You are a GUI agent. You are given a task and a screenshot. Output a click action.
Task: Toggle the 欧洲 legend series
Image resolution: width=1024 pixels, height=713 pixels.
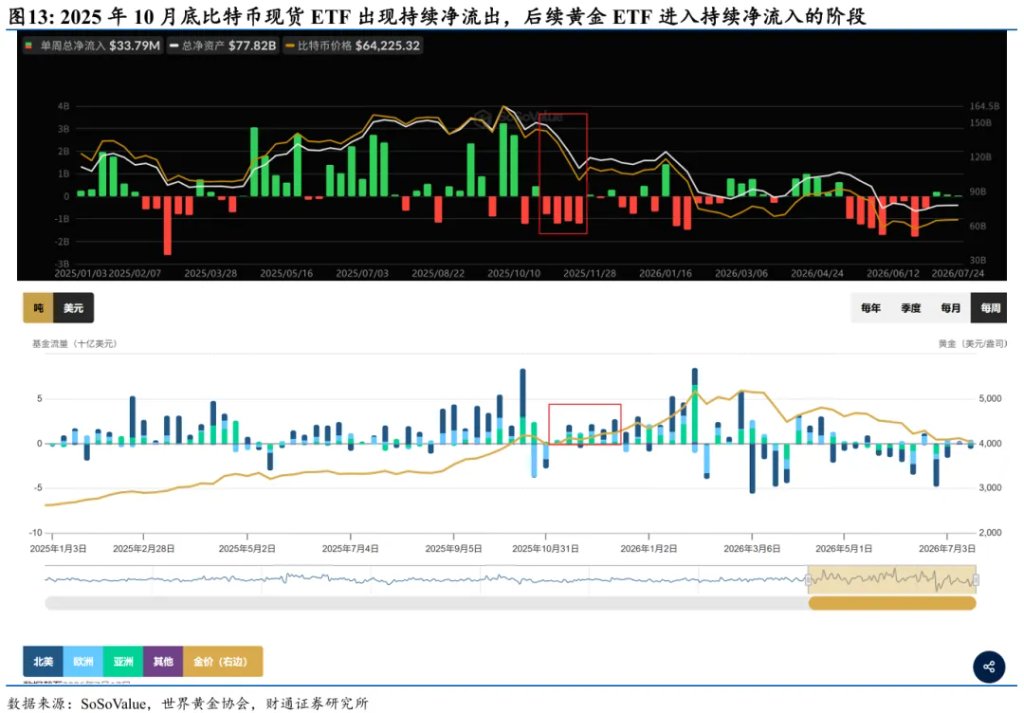point(83,661)
